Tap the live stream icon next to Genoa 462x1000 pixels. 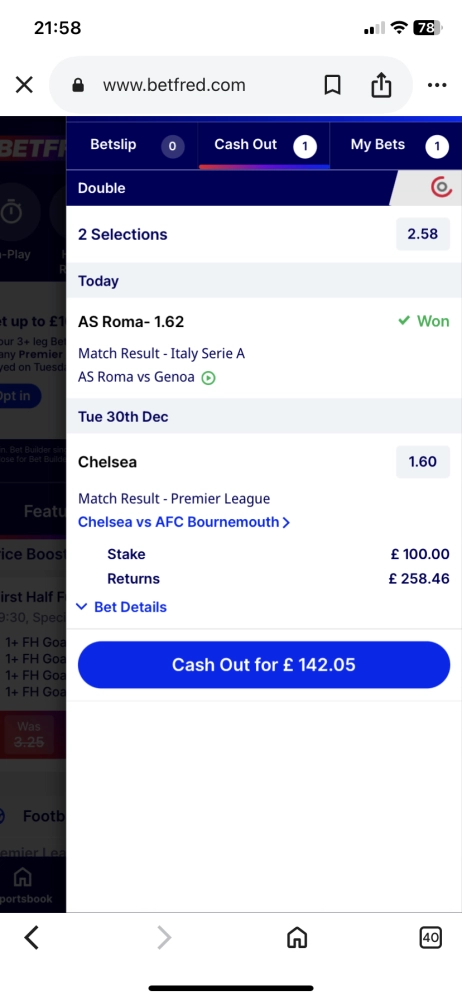coord(208,378)
